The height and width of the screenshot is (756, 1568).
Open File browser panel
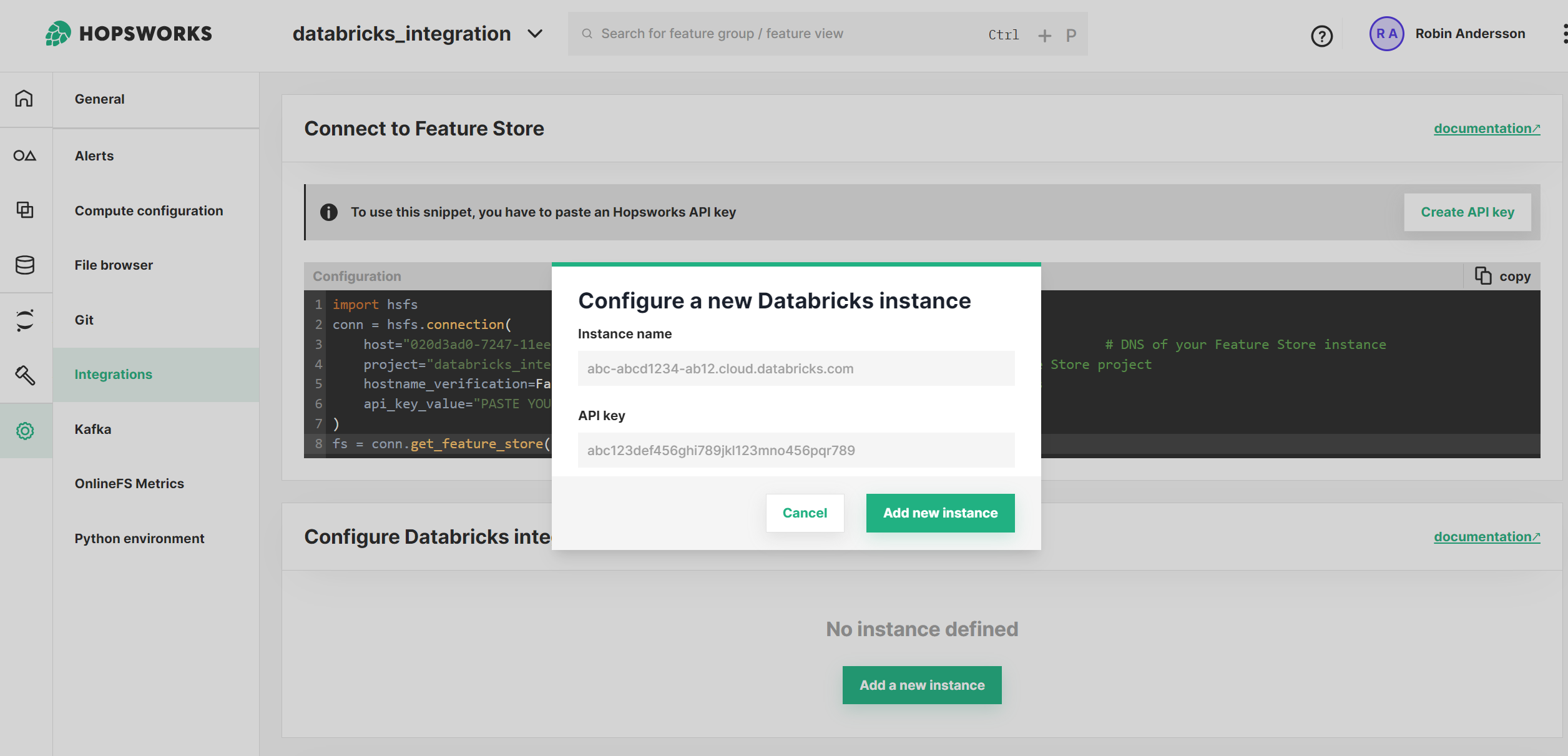tap(114, 264)
